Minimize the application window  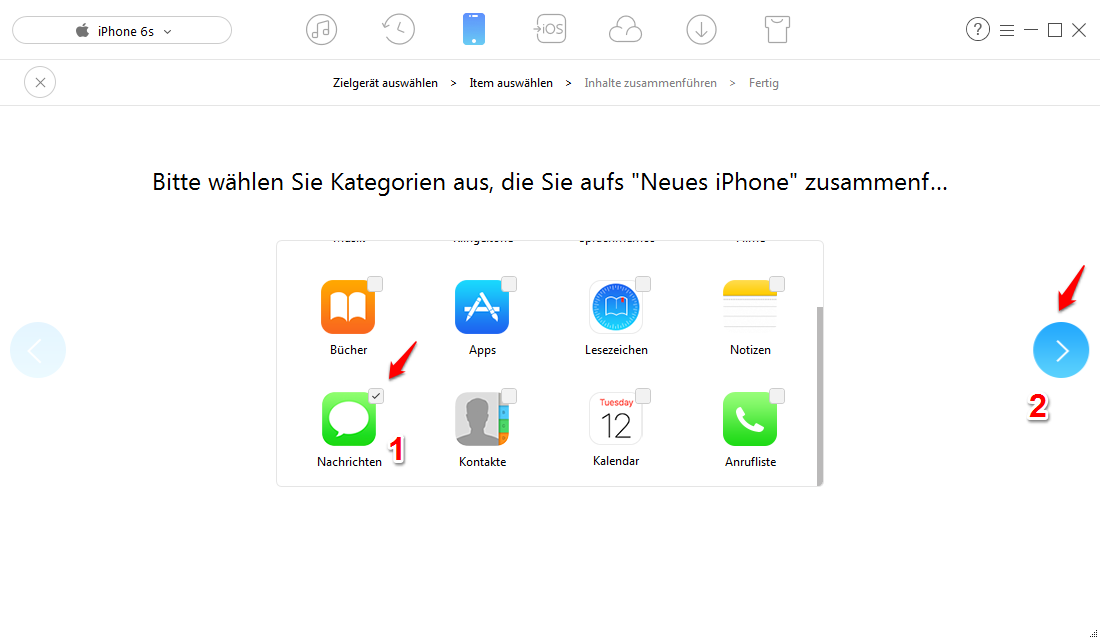pos(1031,30)
